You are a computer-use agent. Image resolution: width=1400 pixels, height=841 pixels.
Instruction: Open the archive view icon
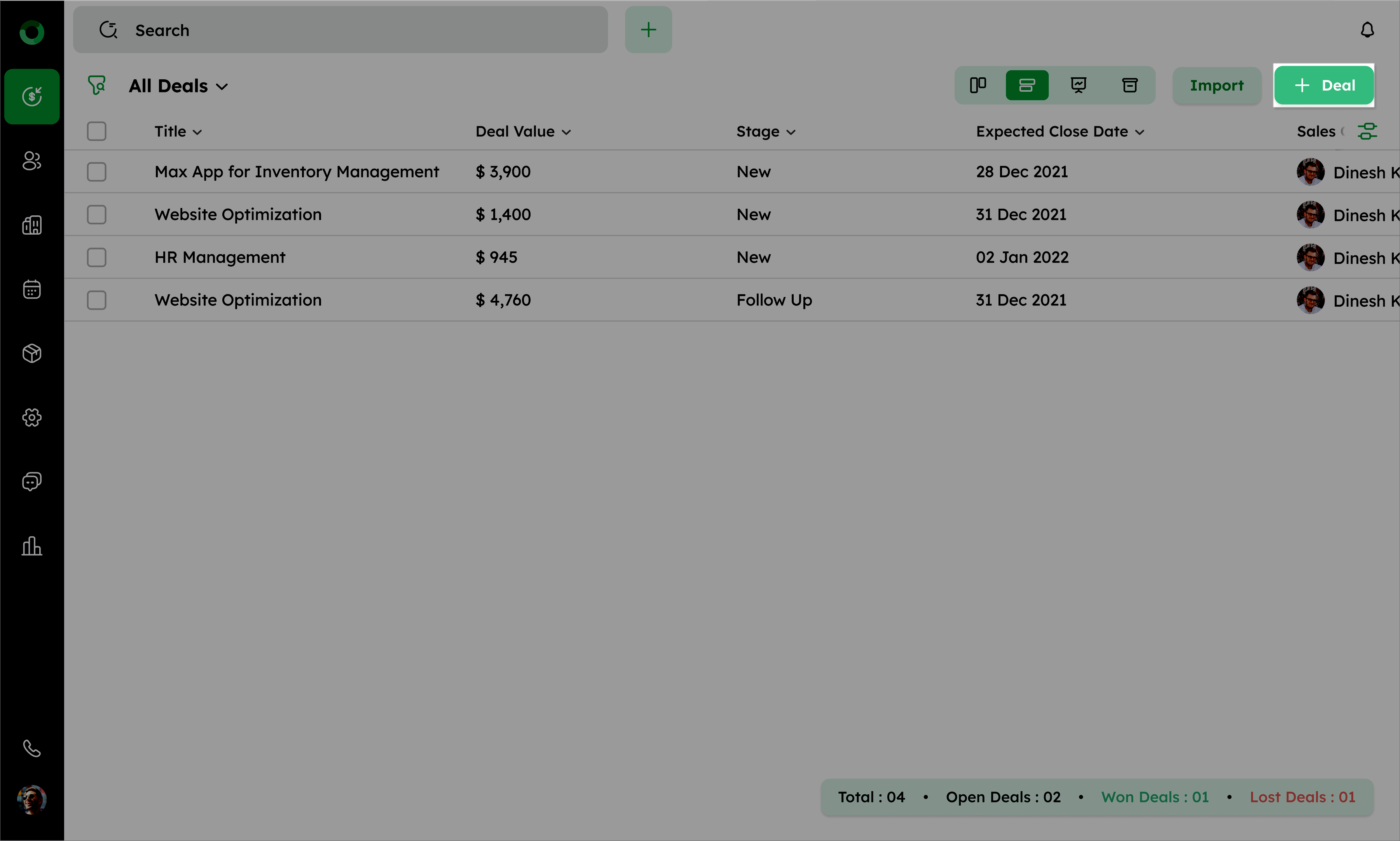[x=1129, y=85]
